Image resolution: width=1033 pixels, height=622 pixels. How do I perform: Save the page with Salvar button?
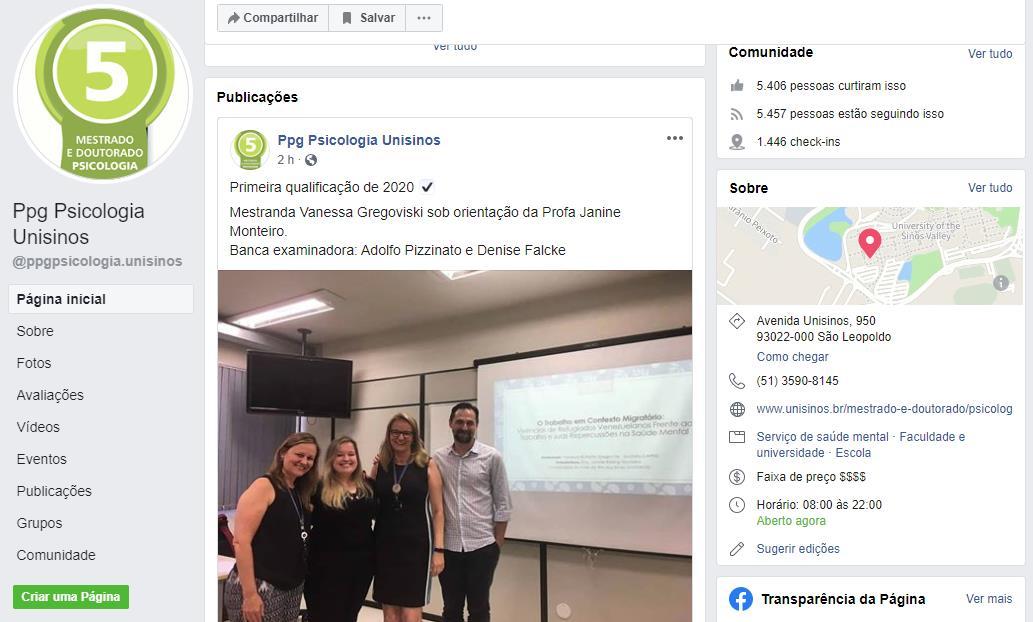click(368, 18)
